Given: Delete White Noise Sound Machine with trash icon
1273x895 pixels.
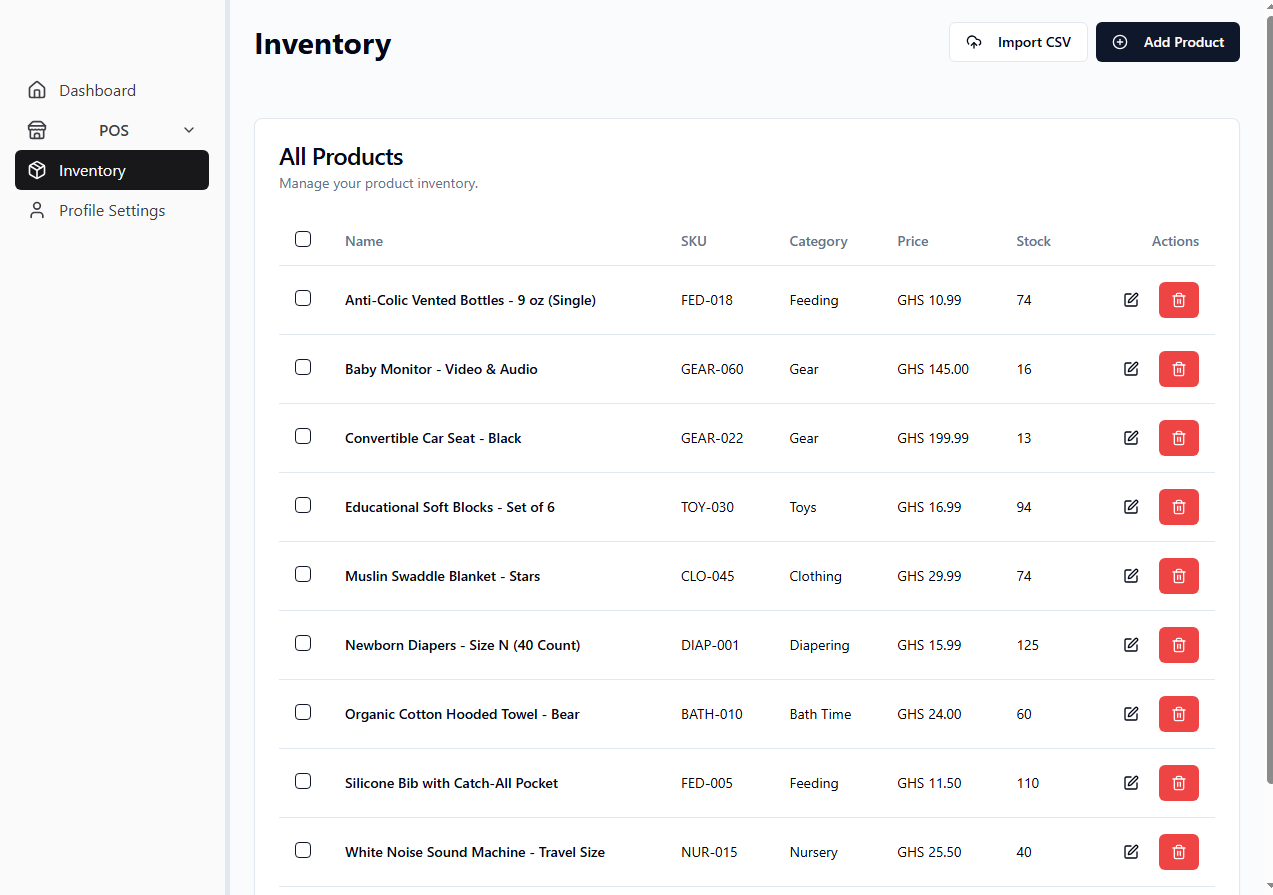Looking at the screenshot, I should click(x=1178, y=852).
